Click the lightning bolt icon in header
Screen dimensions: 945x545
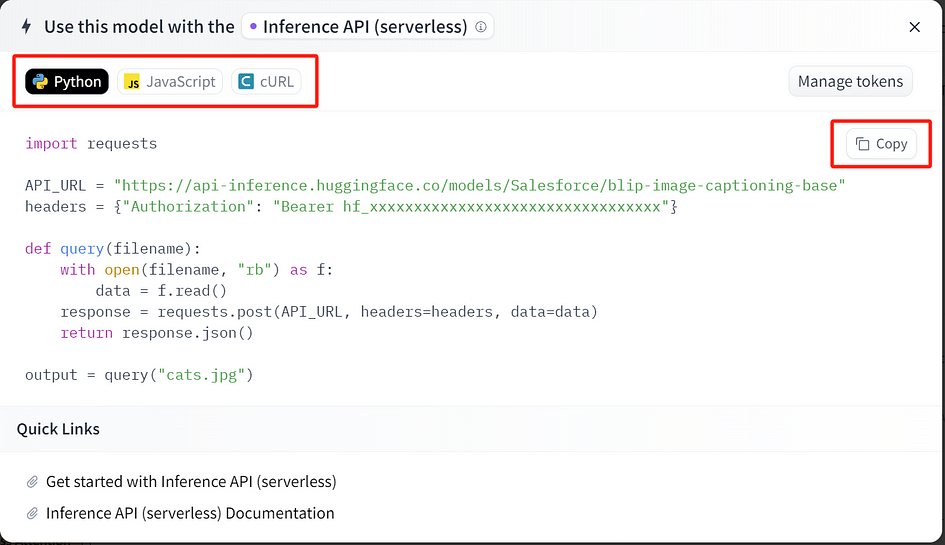coord(27,27)
